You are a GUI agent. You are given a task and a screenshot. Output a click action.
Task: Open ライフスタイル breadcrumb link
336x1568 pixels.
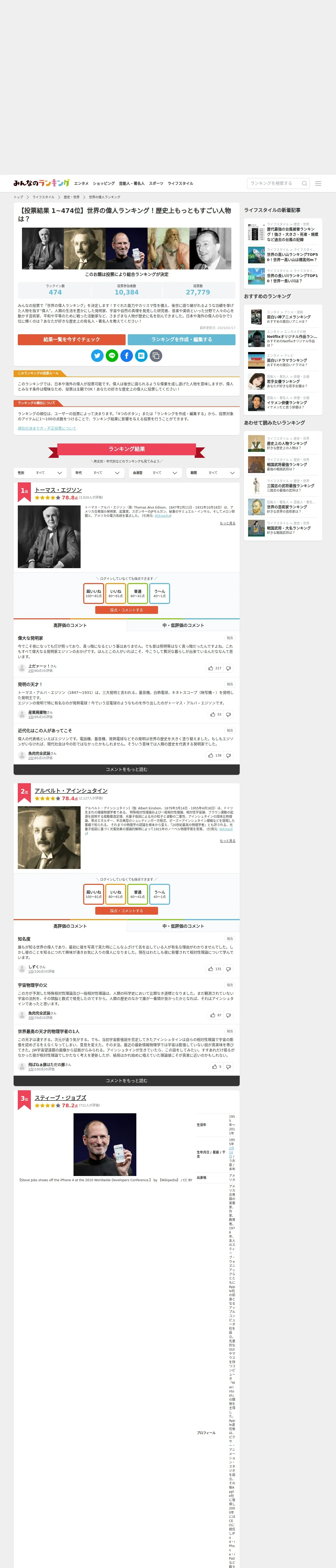tap(43, 197)
